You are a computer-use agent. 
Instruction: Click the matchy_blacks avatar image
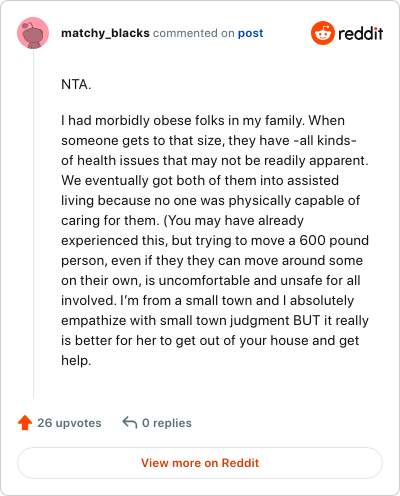click(x=33, y=33)
